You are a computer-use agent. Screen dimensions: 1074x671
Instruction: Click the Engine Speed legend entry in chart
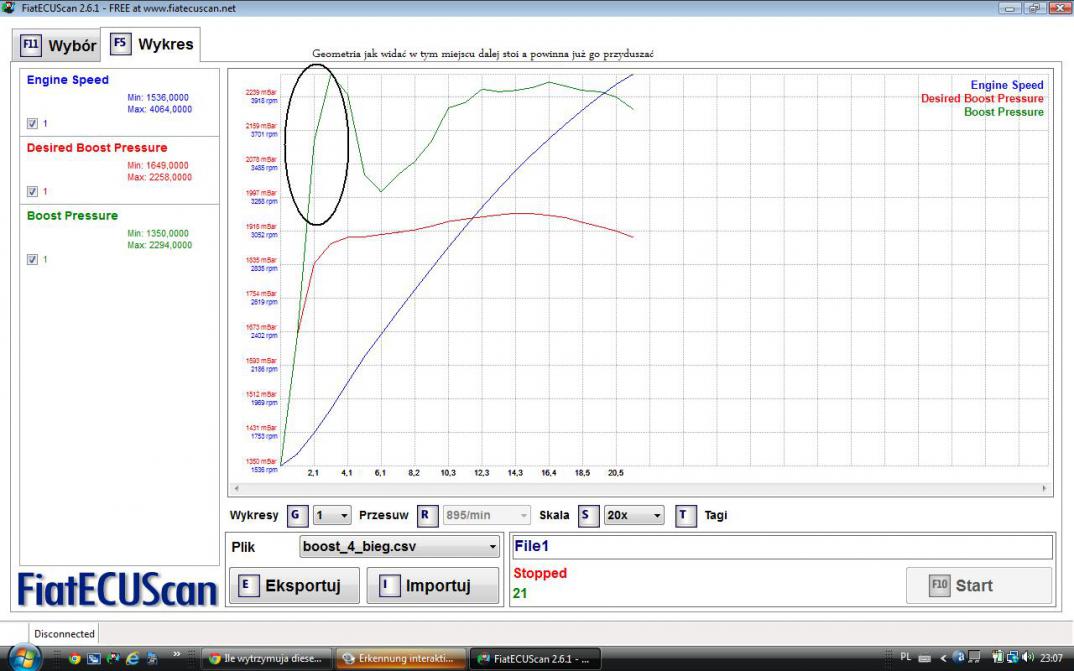[1006, 86]
